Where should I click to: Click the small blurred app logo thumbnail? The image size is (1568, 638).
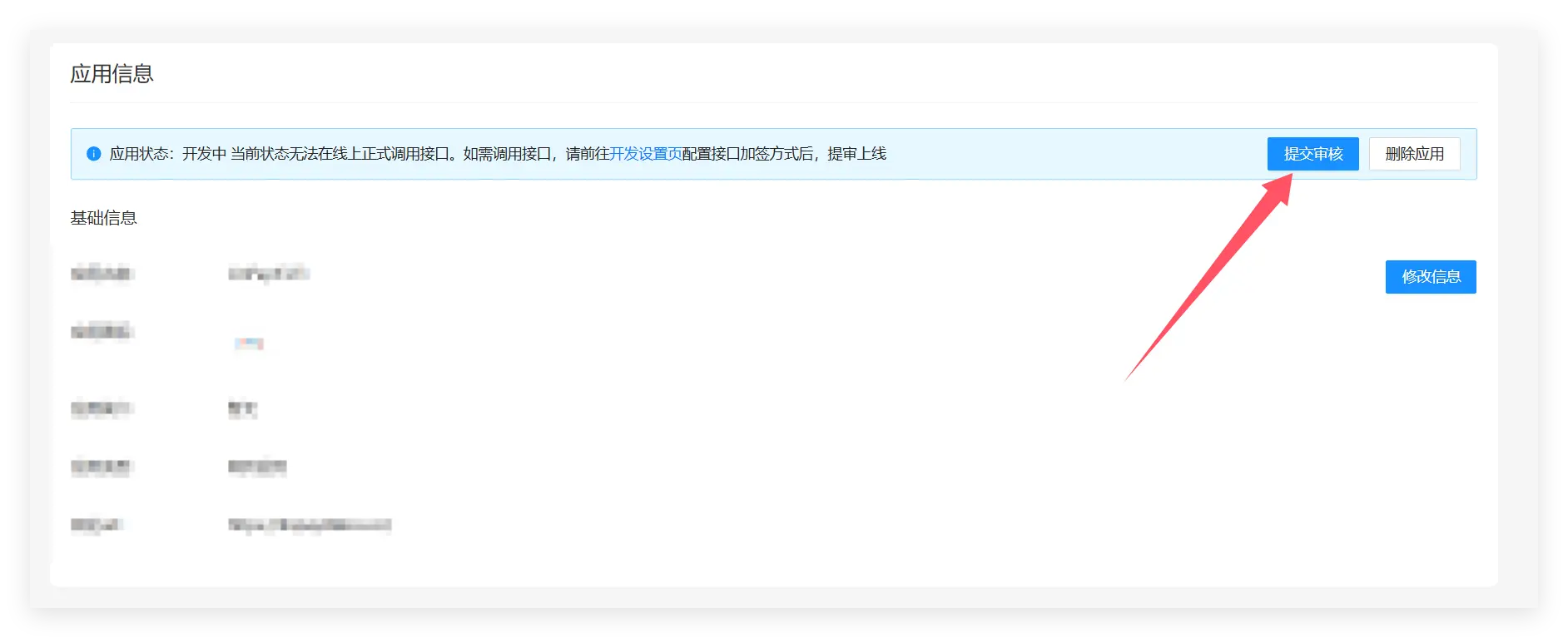pos(248,343)
